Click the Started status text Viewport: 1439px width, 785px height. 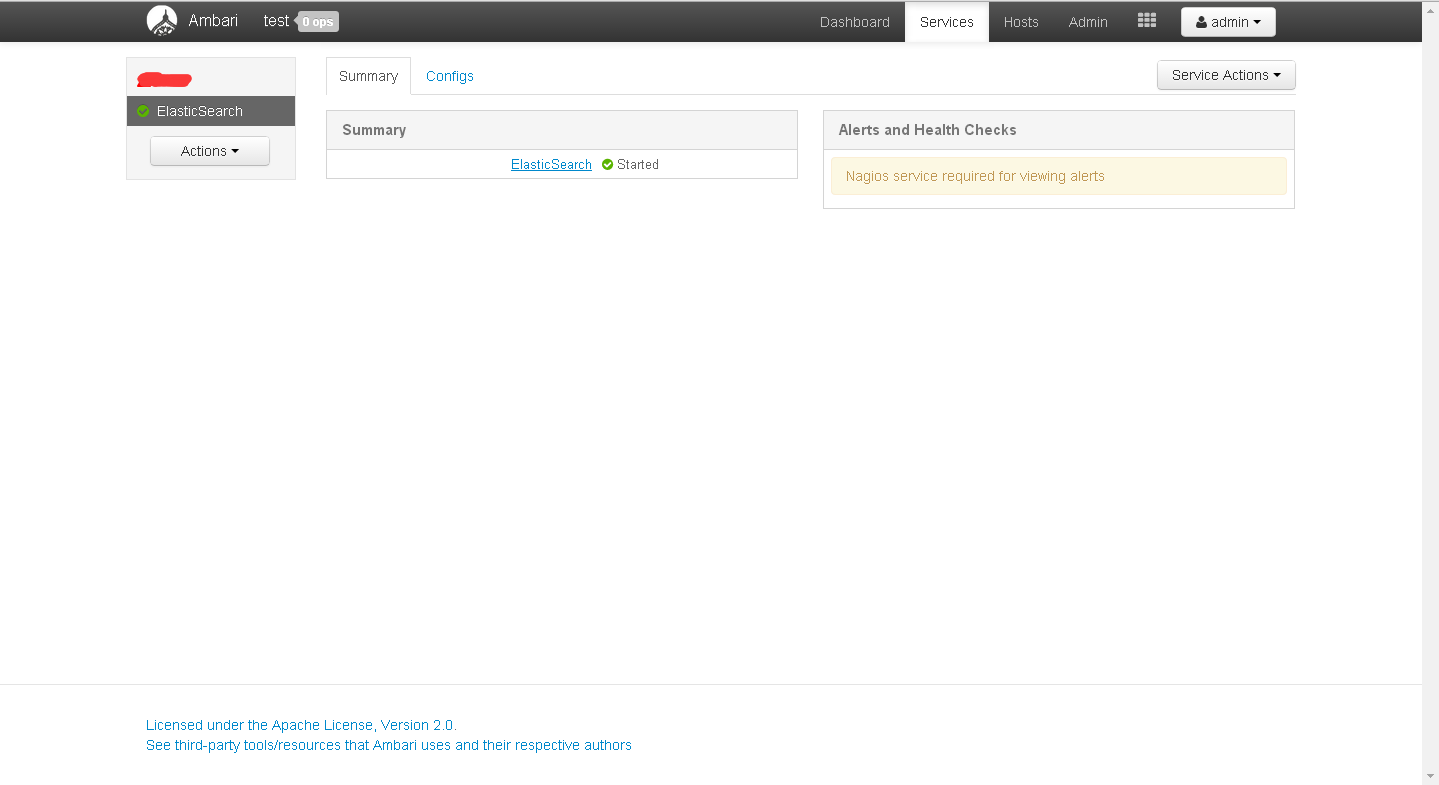tap(638, 165)
